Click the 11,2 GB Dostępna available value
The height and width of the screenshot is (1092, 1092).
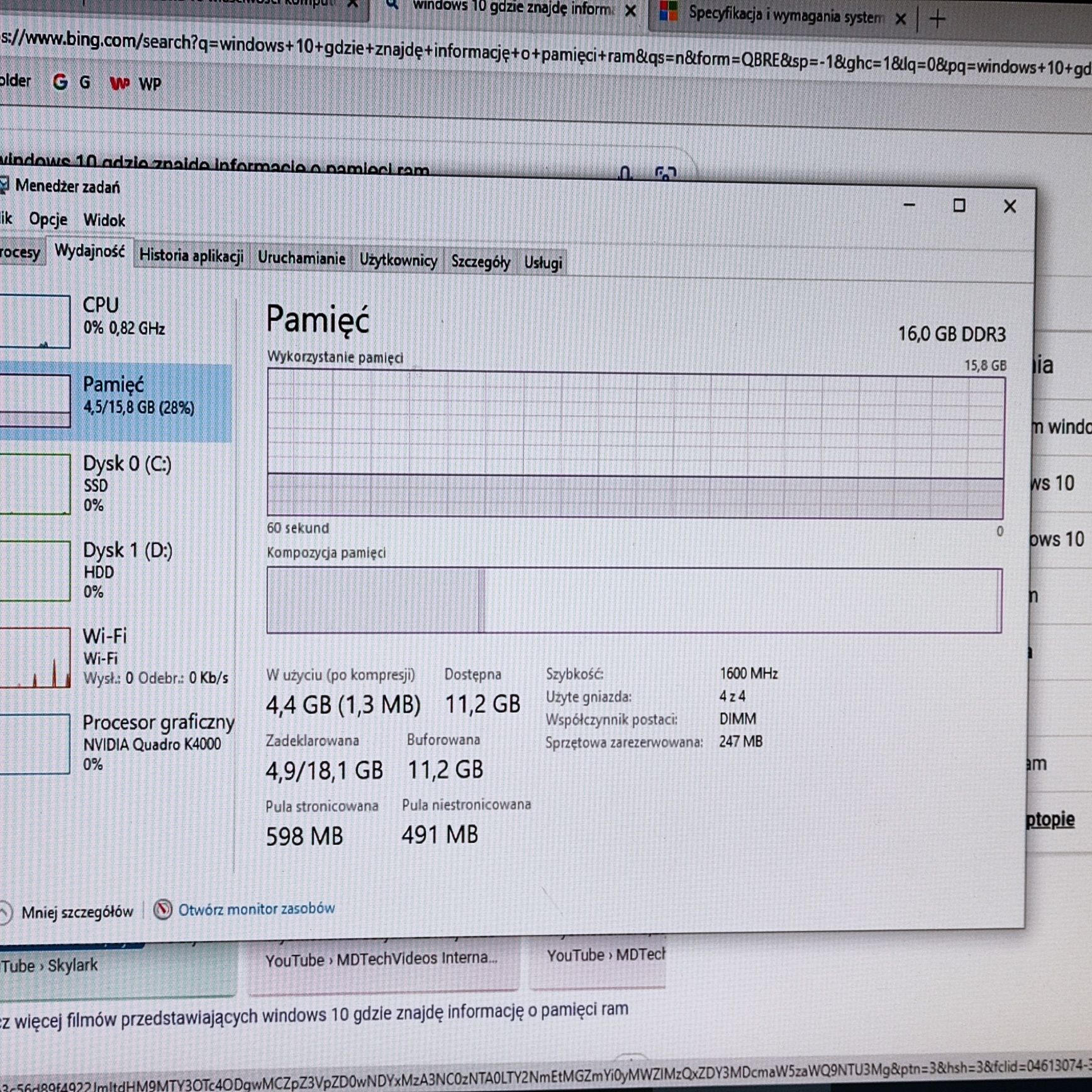point(482,705)
